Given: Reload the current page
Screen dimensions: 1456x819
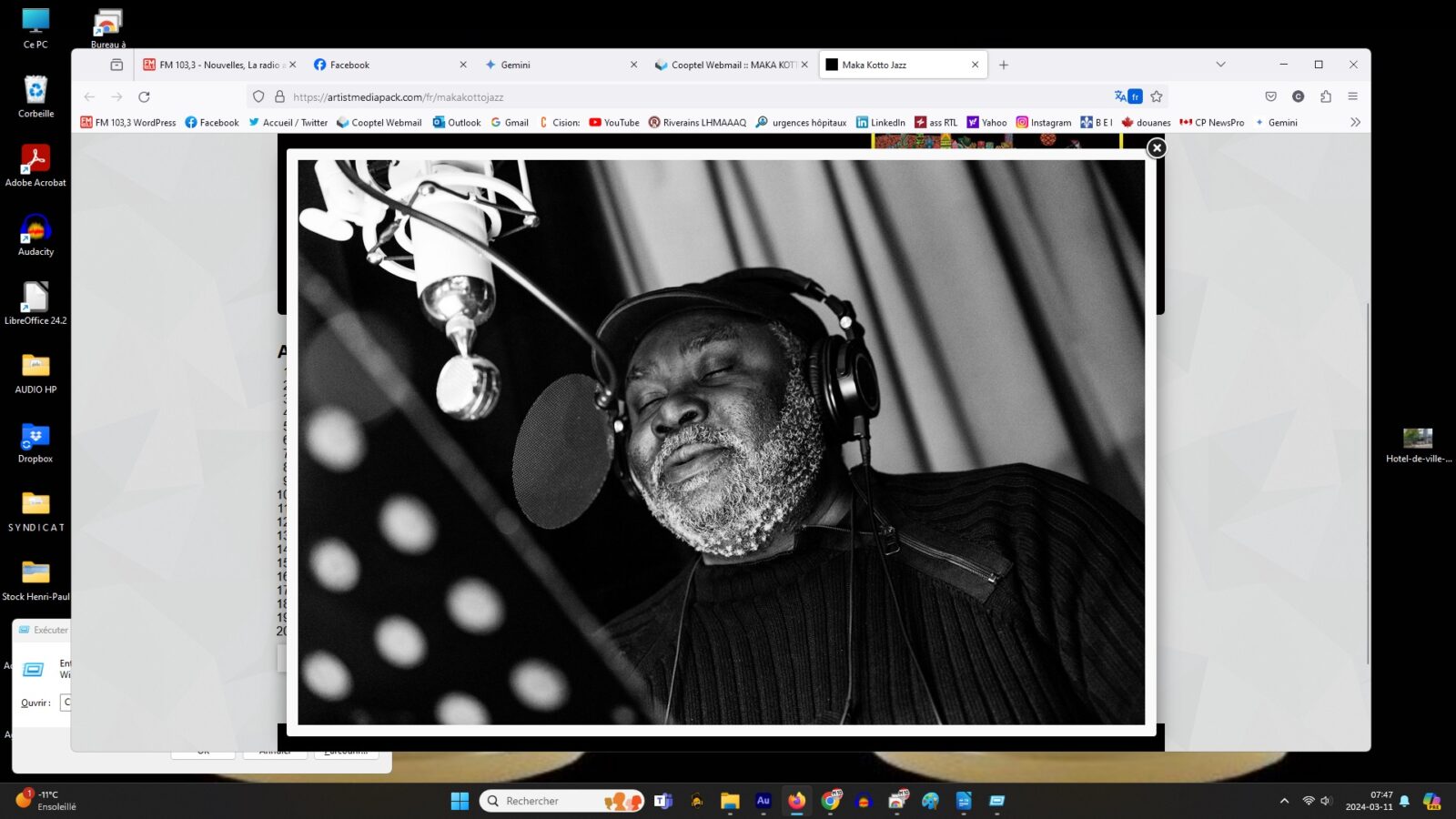Looking at the screenshot, I should point(144,96).
